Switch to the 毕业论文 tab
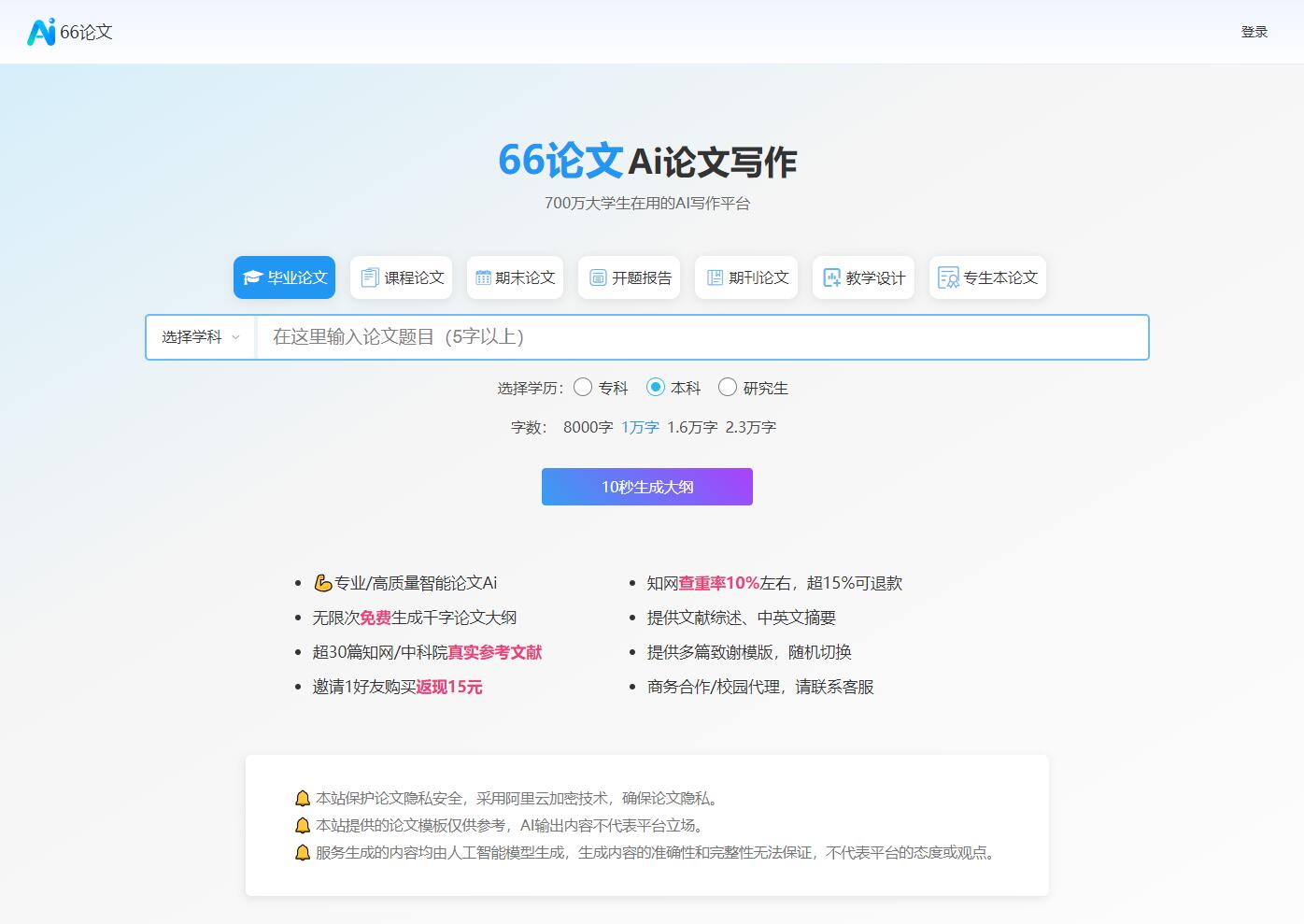 (284, 277)
